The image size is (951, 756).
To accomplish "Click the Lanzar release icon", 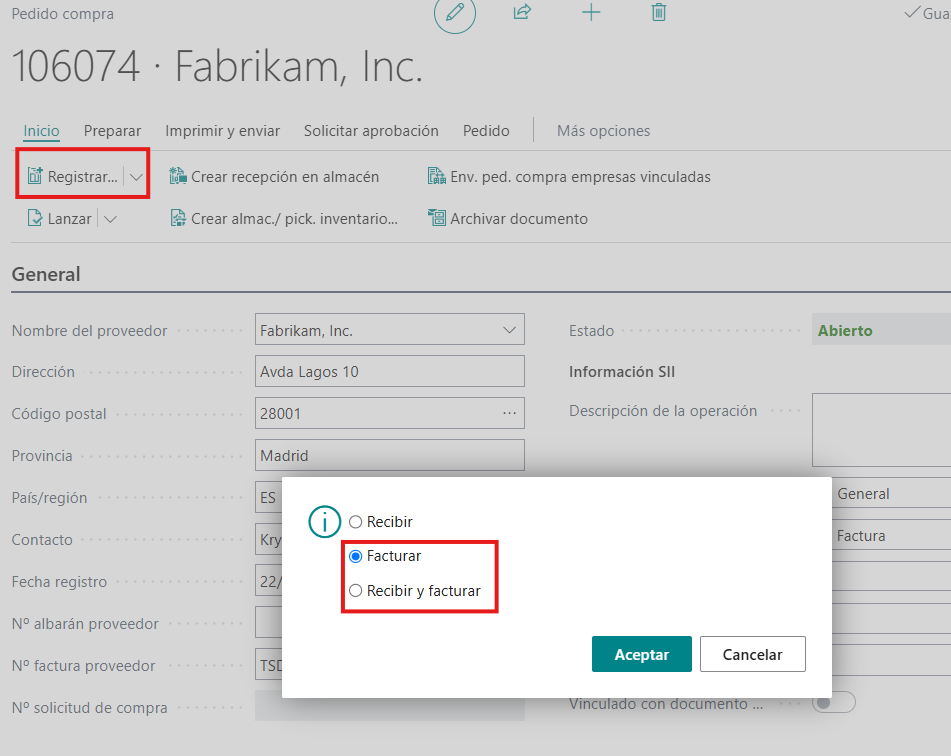I will 35,218.
